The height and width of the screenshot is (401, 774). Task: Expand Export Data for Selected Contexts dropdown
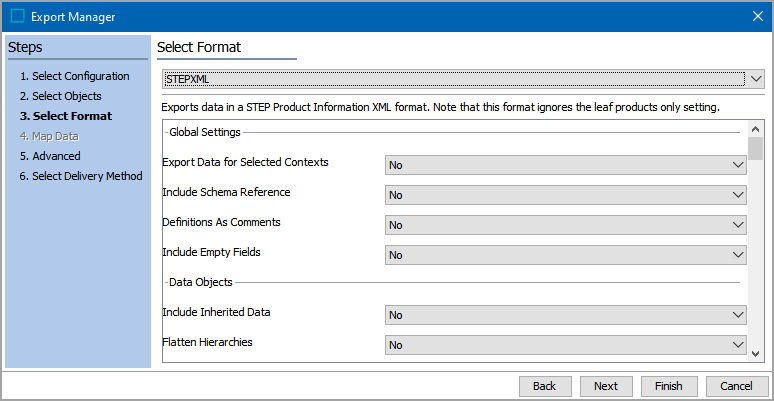566,165
